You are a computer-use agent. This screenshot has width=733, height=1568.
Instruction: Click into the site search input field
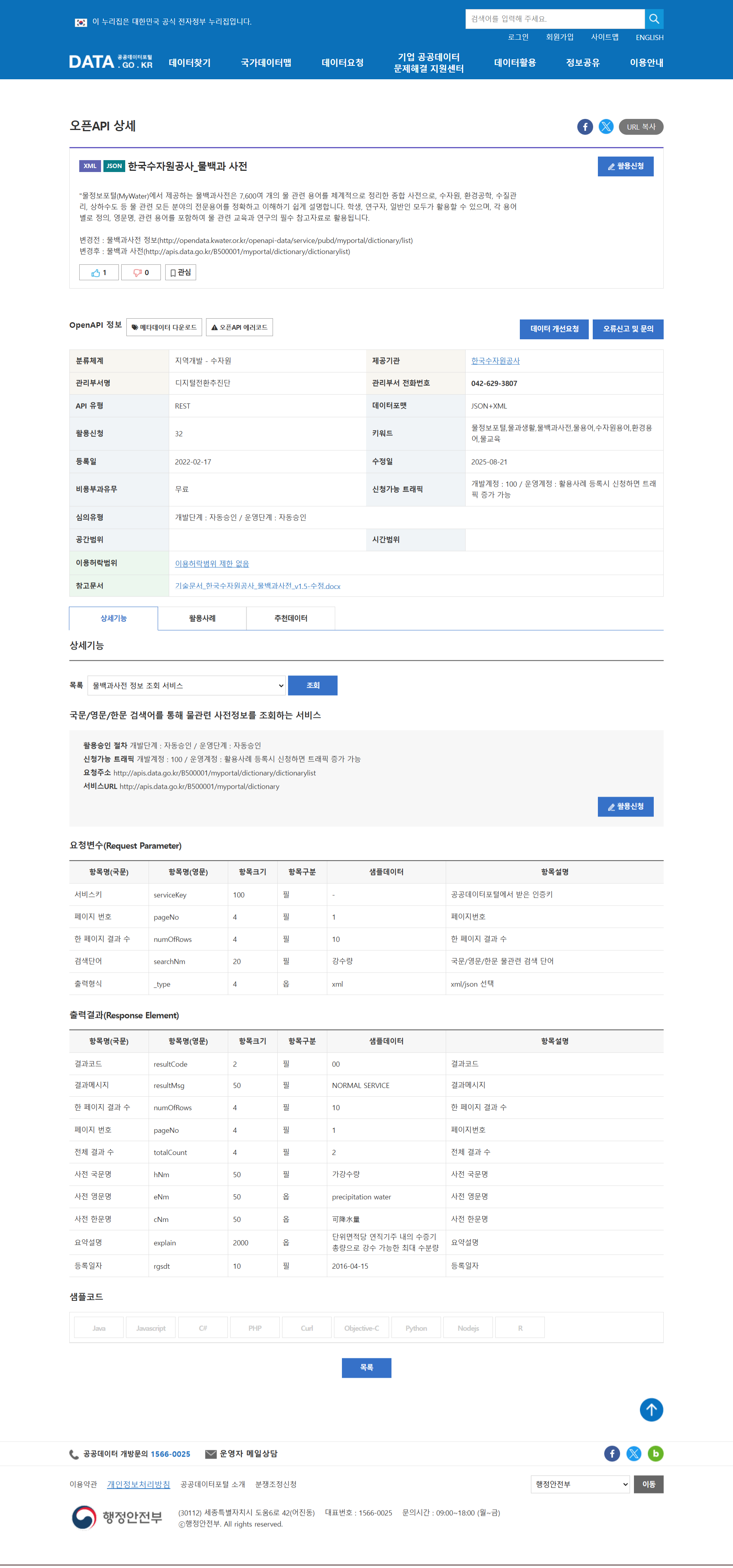tap(554, 19)
